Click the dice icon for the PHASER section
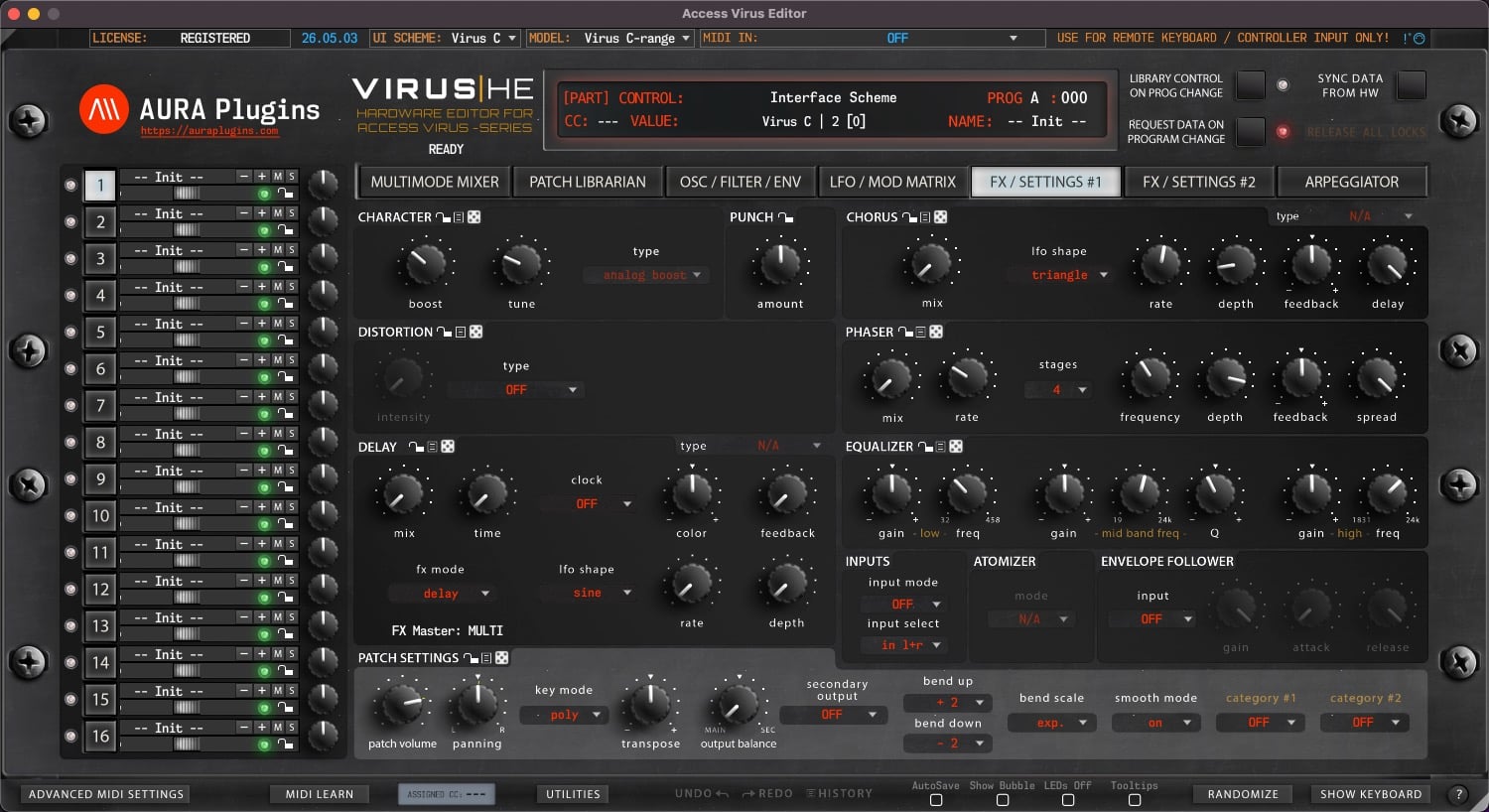The width and height of the screenshot is (1489, 812). [x=936, y=333]
